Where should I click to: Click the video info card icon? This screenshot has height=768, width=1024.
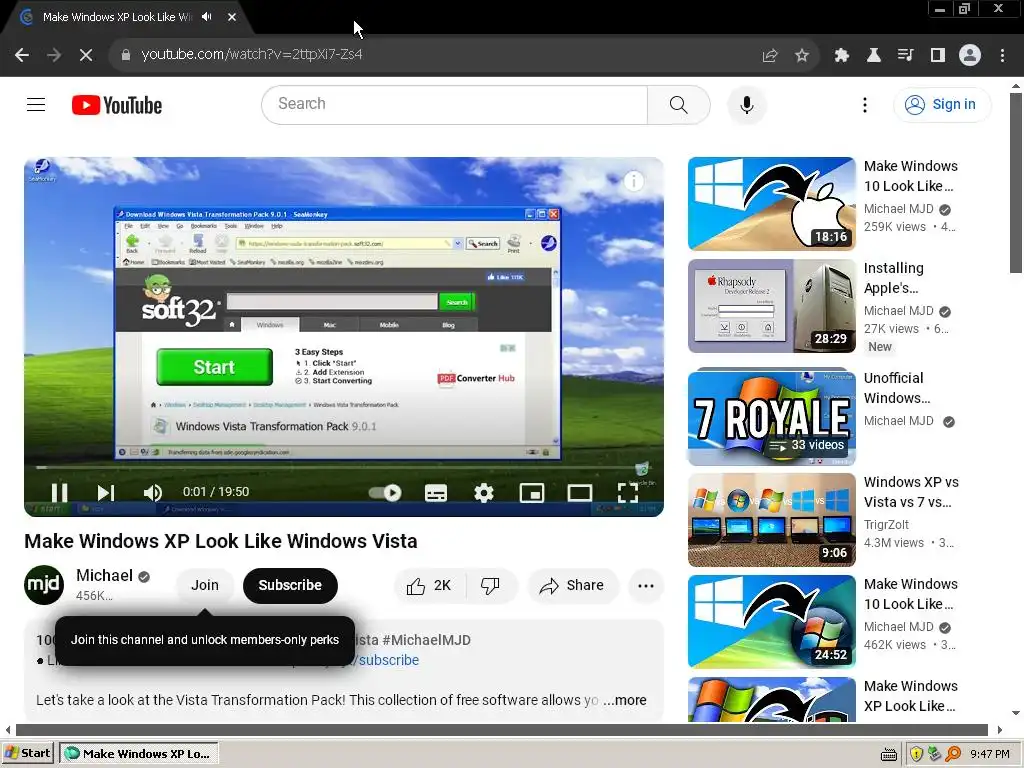[633, 181]
